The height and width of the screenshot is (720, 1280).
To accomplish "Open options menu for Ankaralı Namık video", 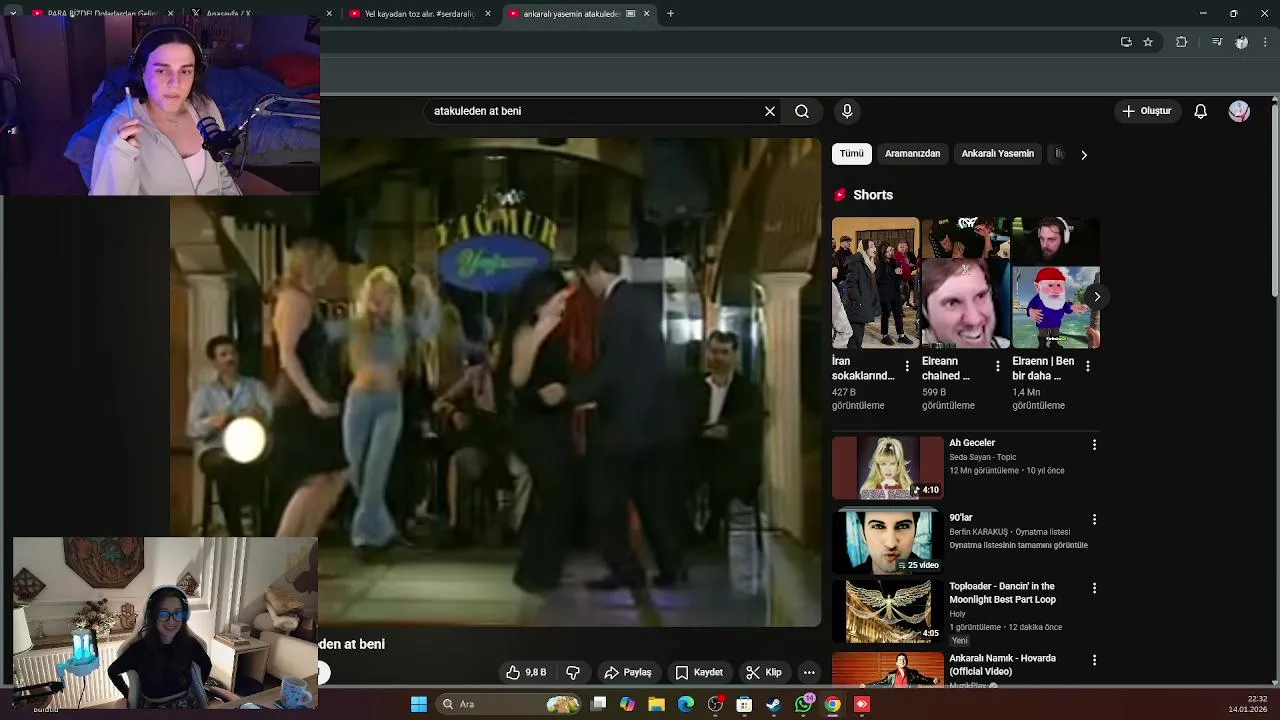I will click(1094, 660).
